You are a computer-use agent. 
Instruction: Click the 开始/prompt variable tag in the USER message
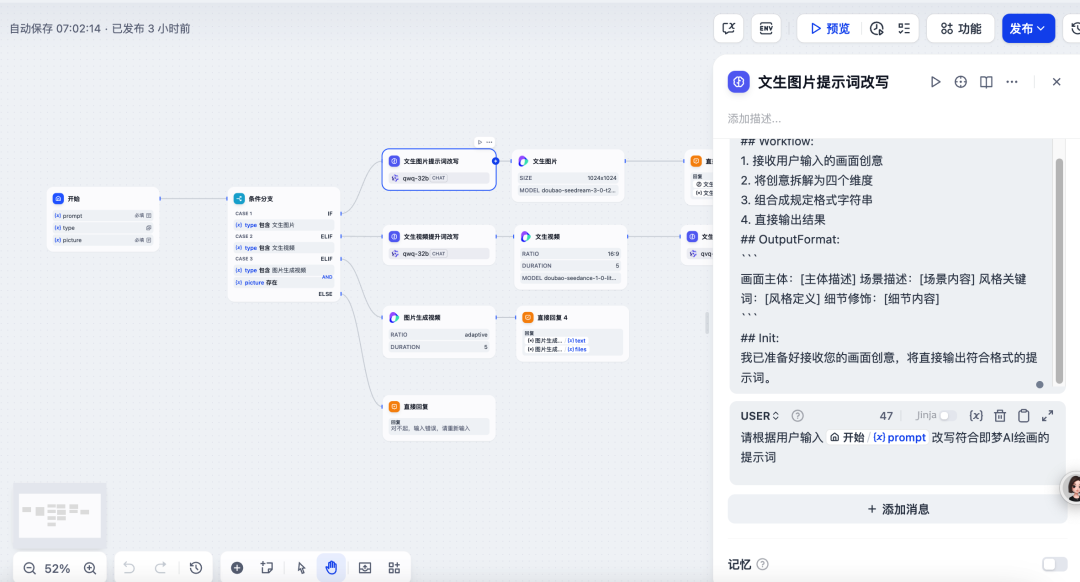[x=877, y=437]
